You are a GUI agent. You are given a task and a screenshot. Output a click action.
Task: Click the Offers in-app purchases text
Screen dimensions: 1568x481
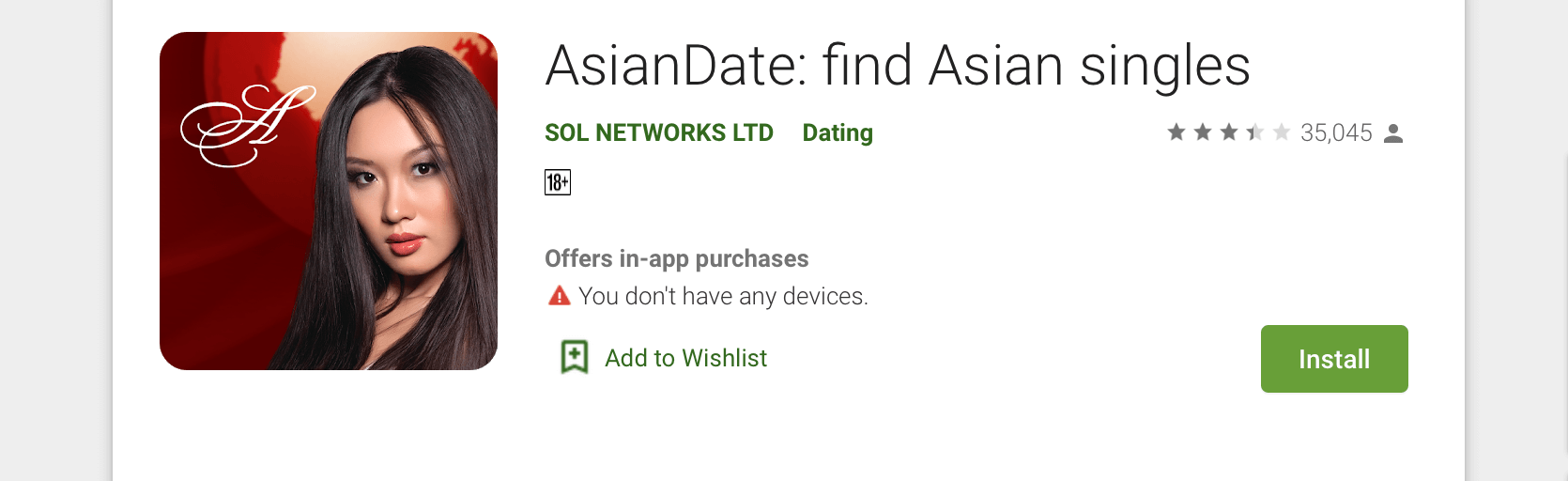pyautogui.click(x=677, y=258)
